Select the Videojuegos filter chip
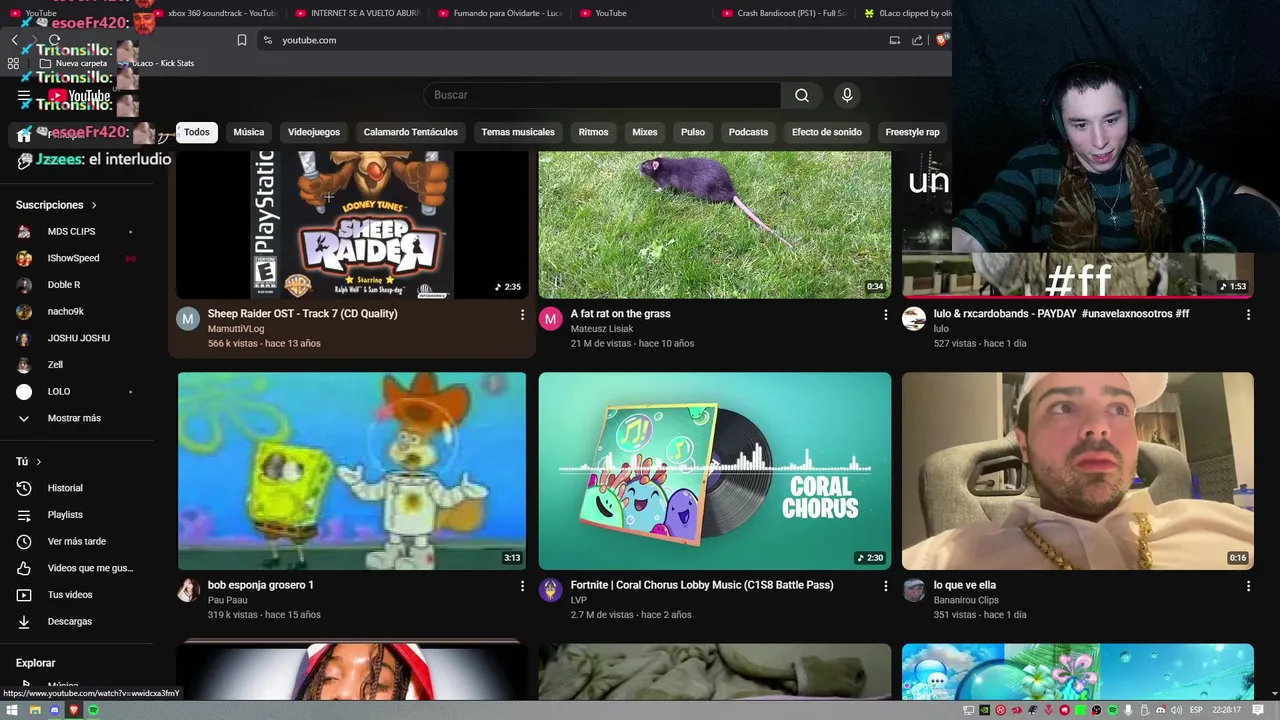 (x=314, y=132)
